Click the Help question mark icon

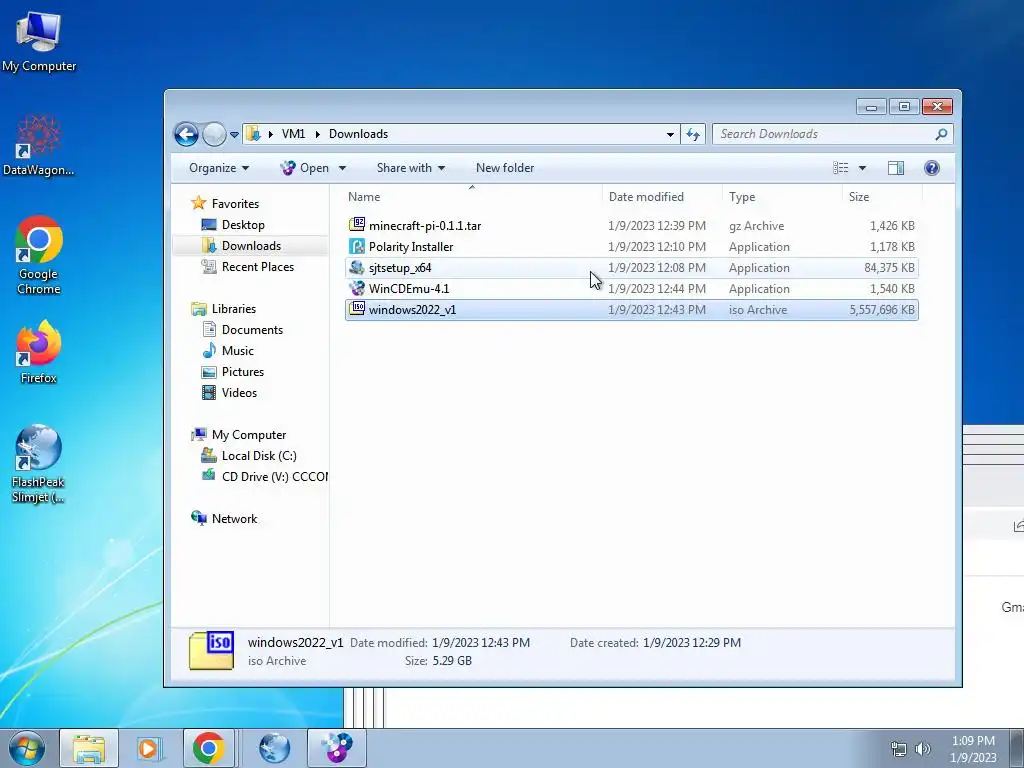tap(932, 168)
